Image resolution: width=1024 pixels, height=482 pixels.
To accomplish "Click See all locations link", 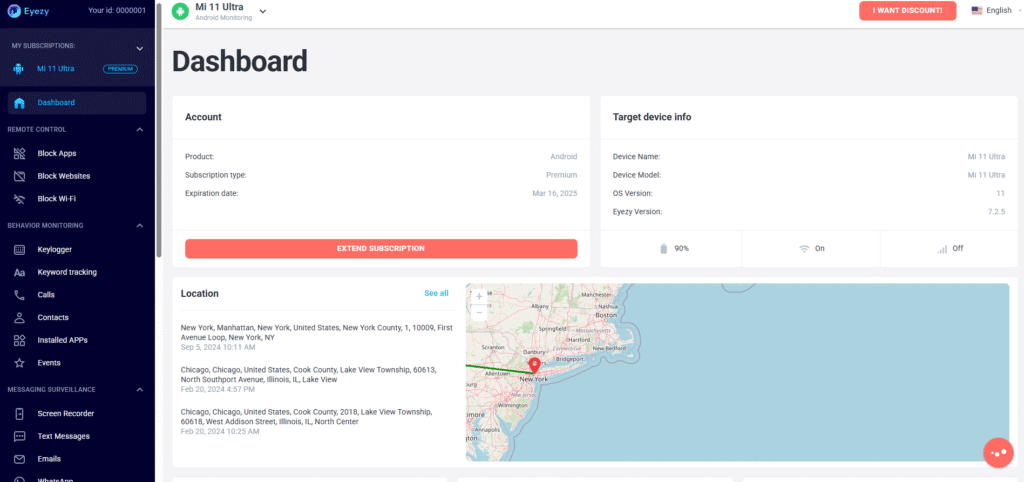I will click(x=436, y=293).
